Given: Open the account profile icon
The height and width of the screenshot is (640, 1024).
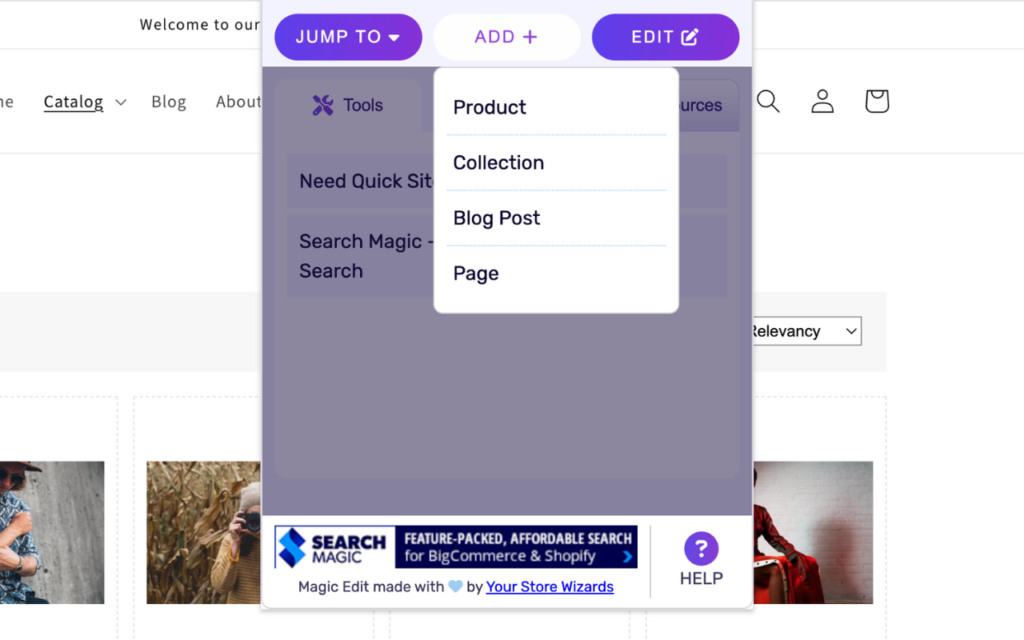Looking at the screenshot, I should click(x=822, y=100).
